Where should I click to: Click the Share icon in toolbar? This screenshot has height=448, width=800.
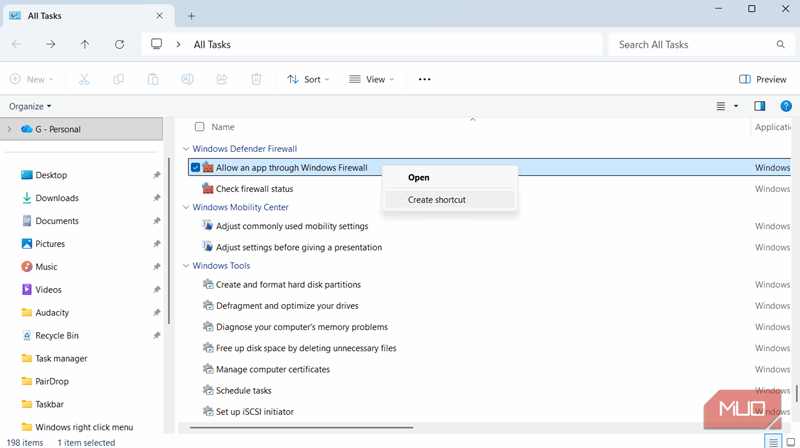pos(221,79)
